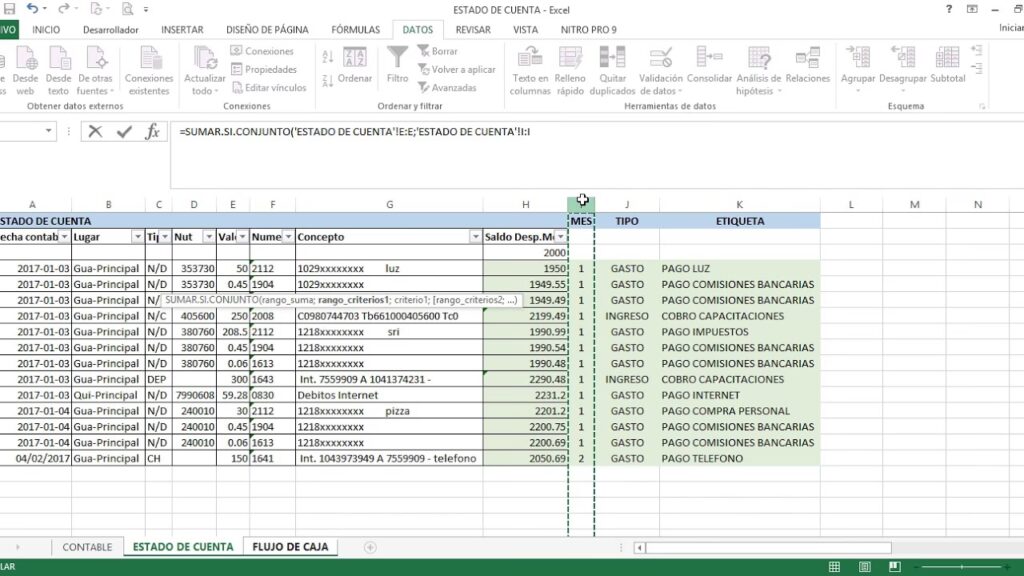Toggle the Filtro funnel button

click(x=397, y=65)
